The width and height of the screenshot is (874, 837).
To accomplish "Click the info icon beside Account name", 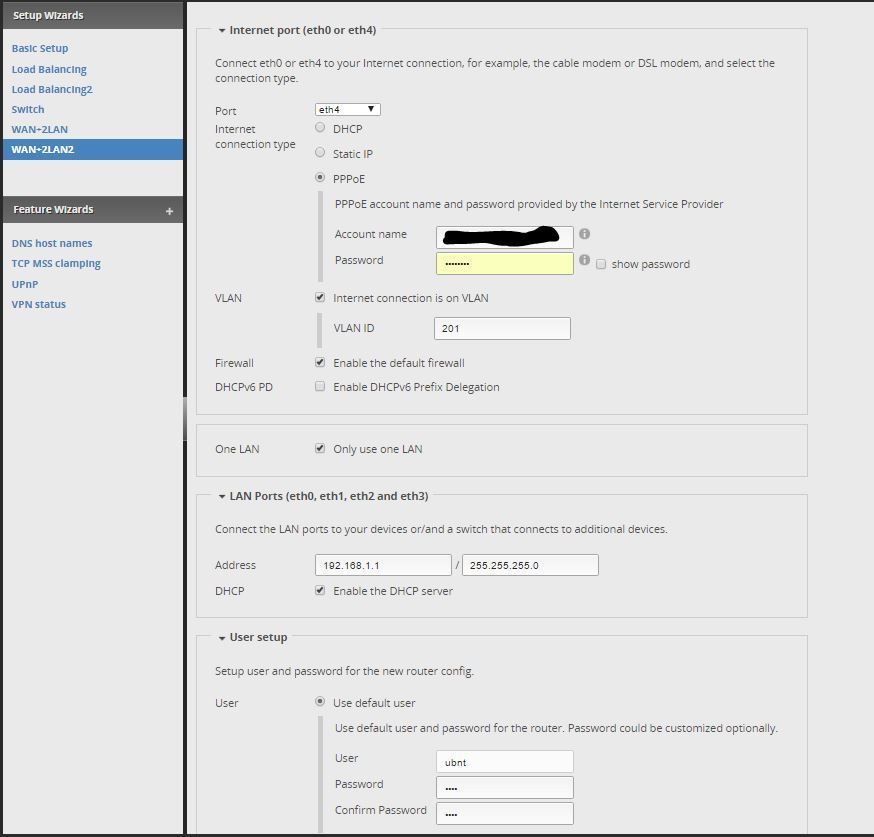I will (584, 234).
